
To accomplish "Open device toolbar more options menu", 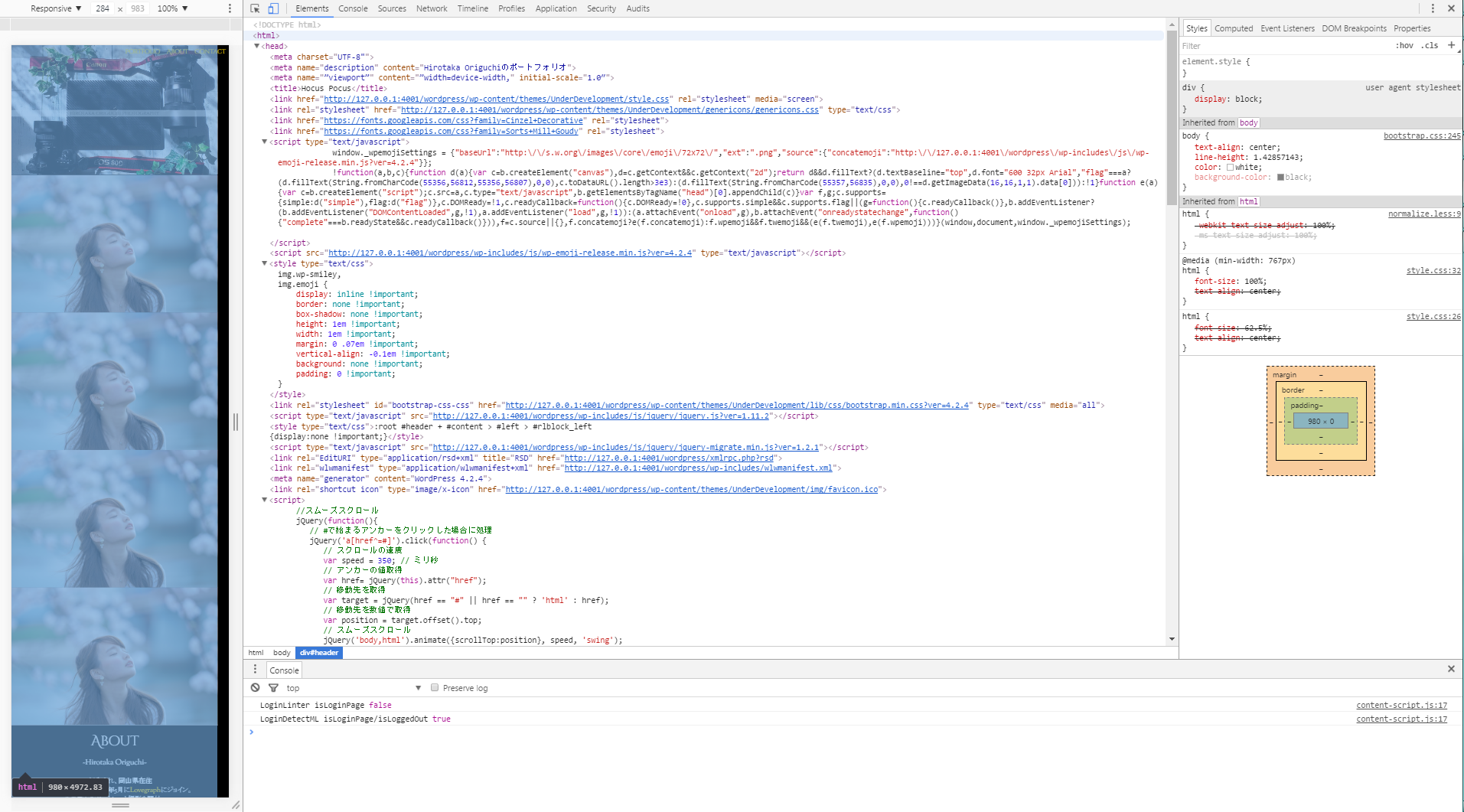I will tap(230, 8).
